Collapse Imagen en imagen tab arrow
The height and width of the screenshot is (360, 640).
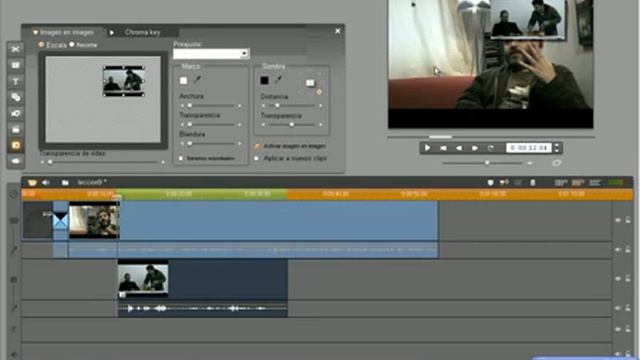click(36, 32)
